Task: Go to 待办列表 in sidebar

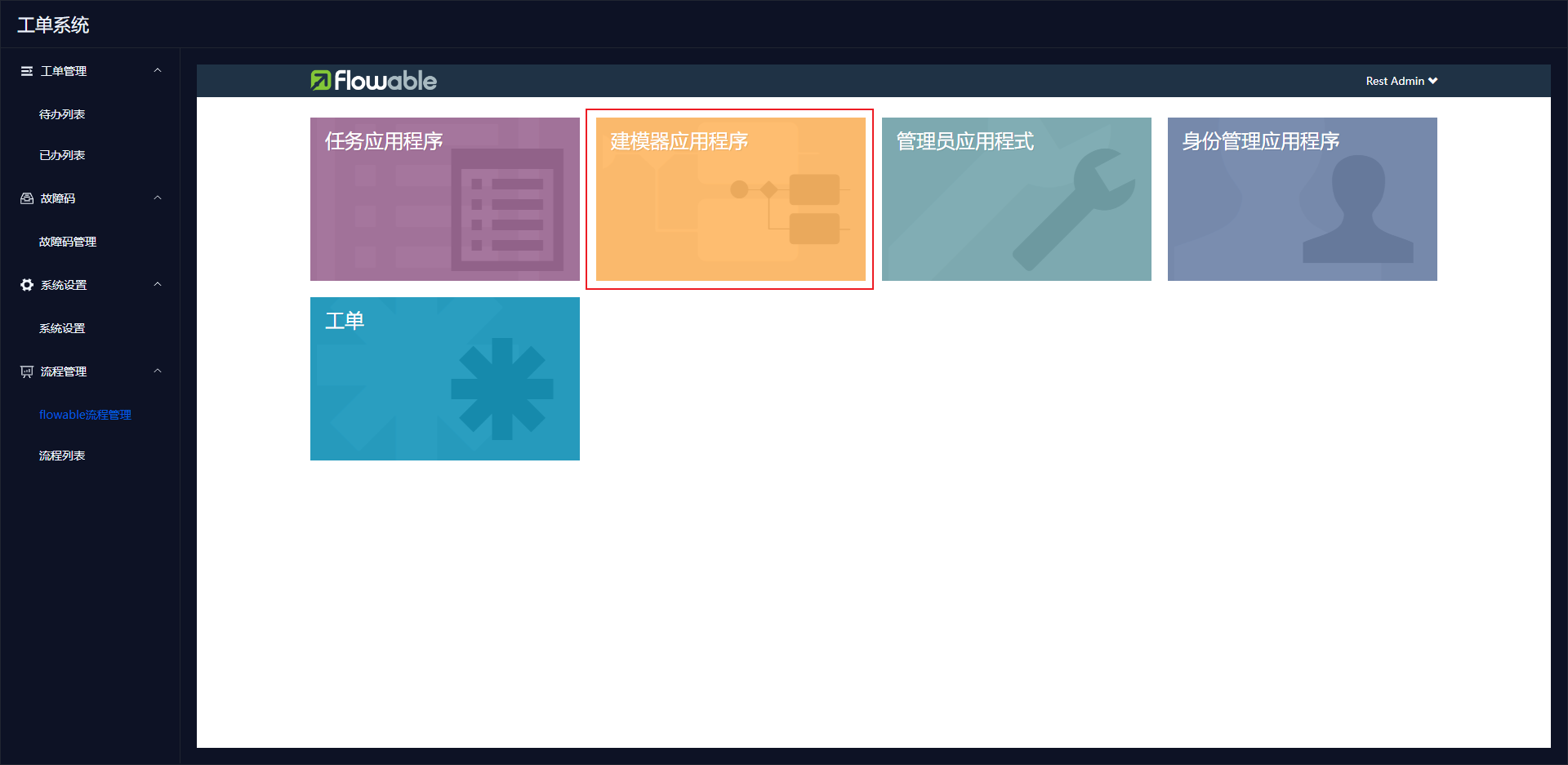Action: (62, 114)
